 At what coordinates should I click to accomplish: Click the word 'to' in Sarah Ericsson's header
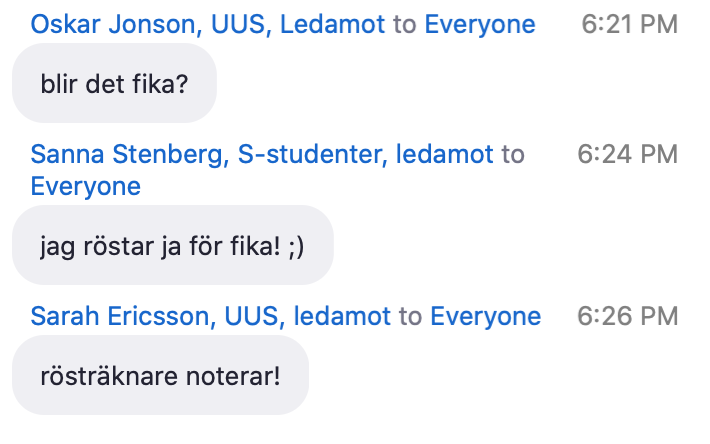click(410, 316)
